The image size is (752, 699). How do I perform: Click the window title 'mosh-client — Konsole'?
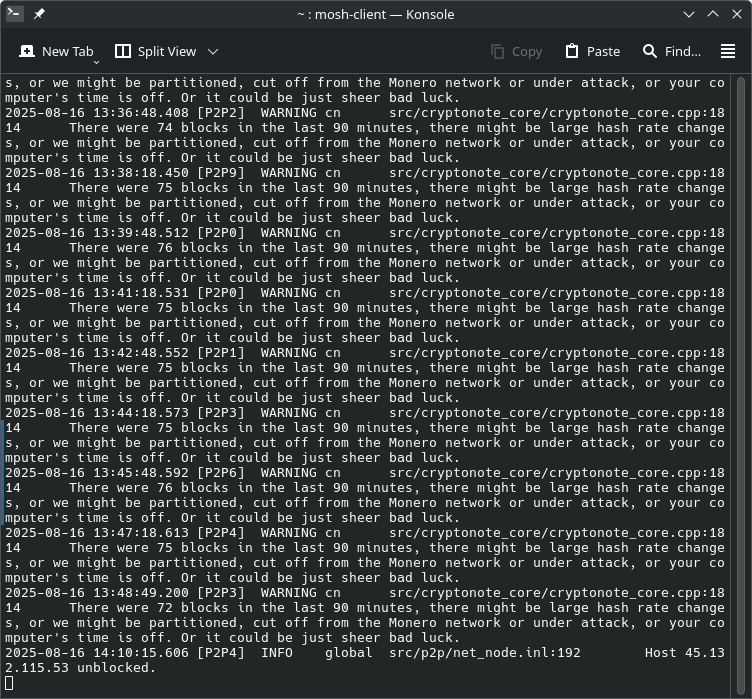point(384,14)
